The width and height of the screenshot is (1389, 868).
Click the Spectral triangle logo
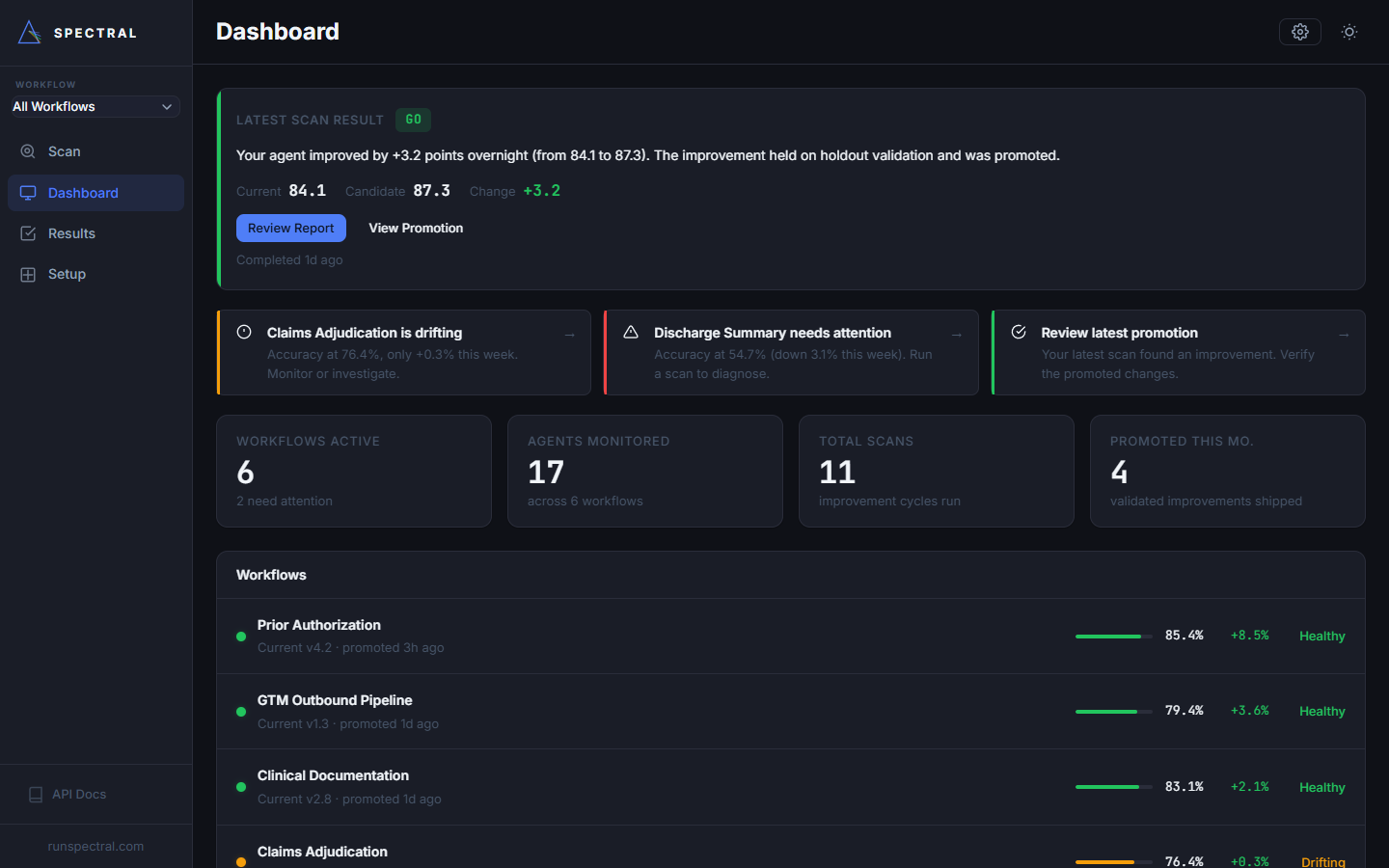[x=28, y=31]
